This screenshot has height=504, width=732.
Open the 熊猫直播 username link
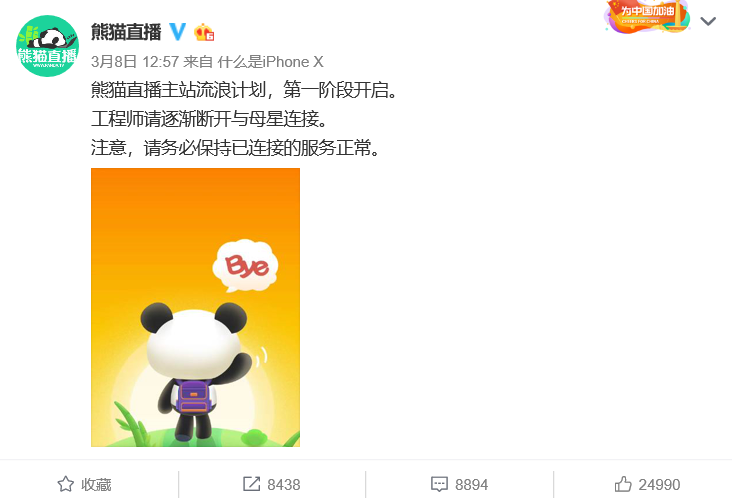[x=126, y=32]
